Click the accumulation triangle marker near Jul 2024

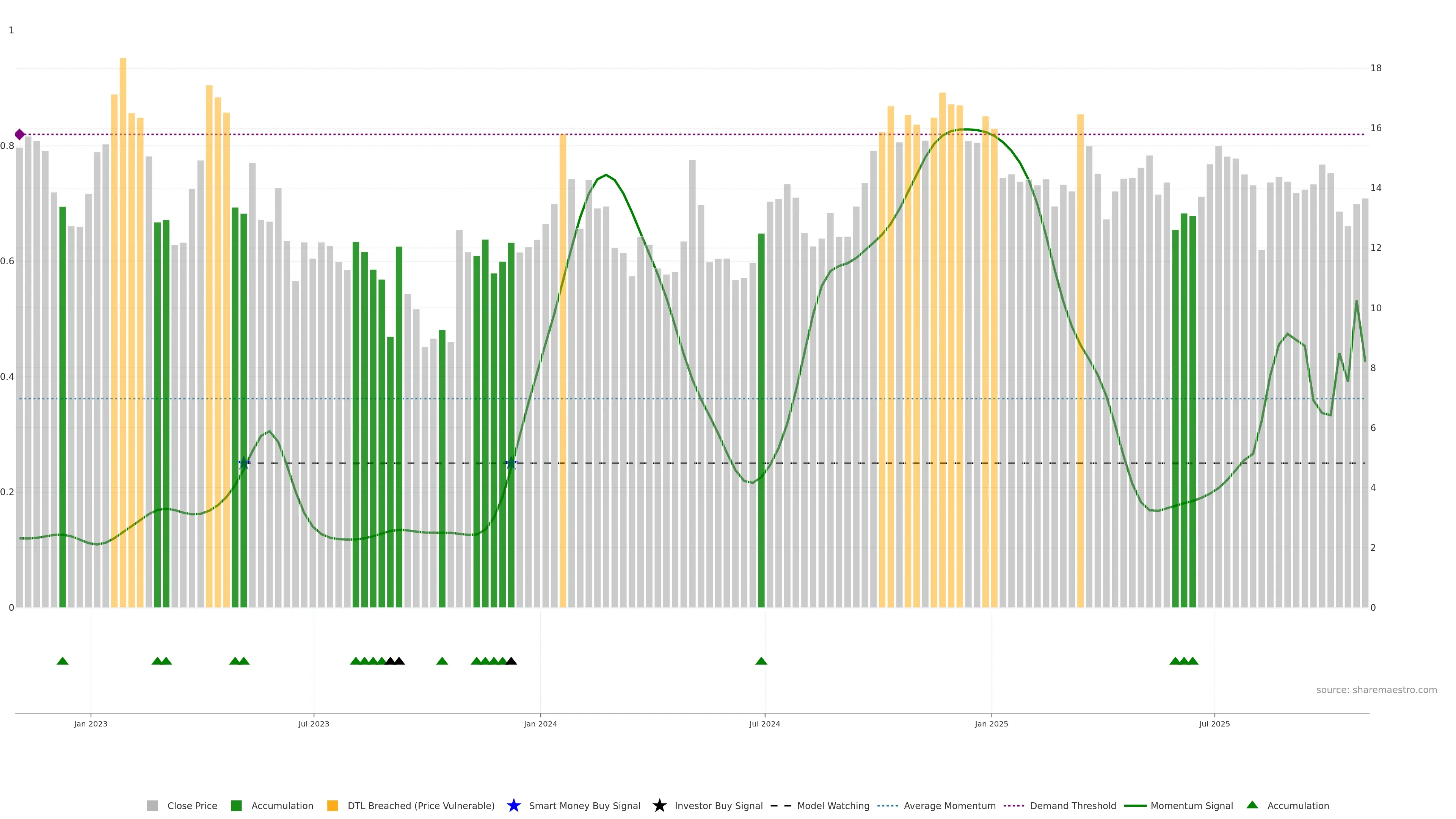[761, 661]
